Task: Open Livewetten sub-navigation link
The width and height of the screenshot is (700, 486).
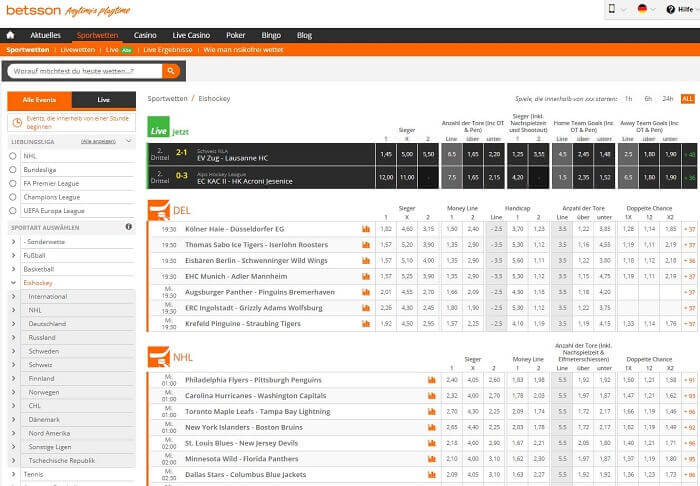Action: pyautogui.click(x=78, y=50)
